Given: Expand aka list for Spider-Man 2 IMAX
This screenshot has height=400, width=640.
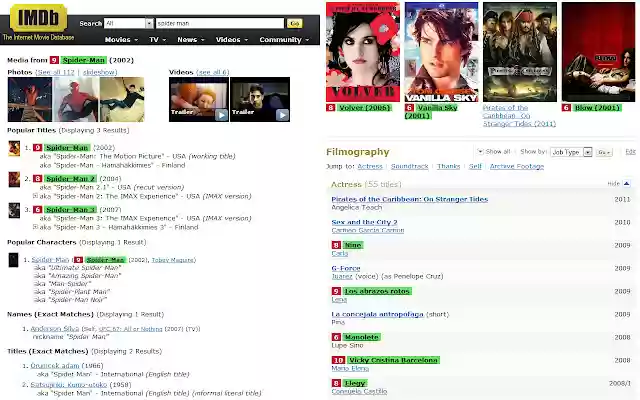Looking at the screenshot, I should click(x=35, y=196).
